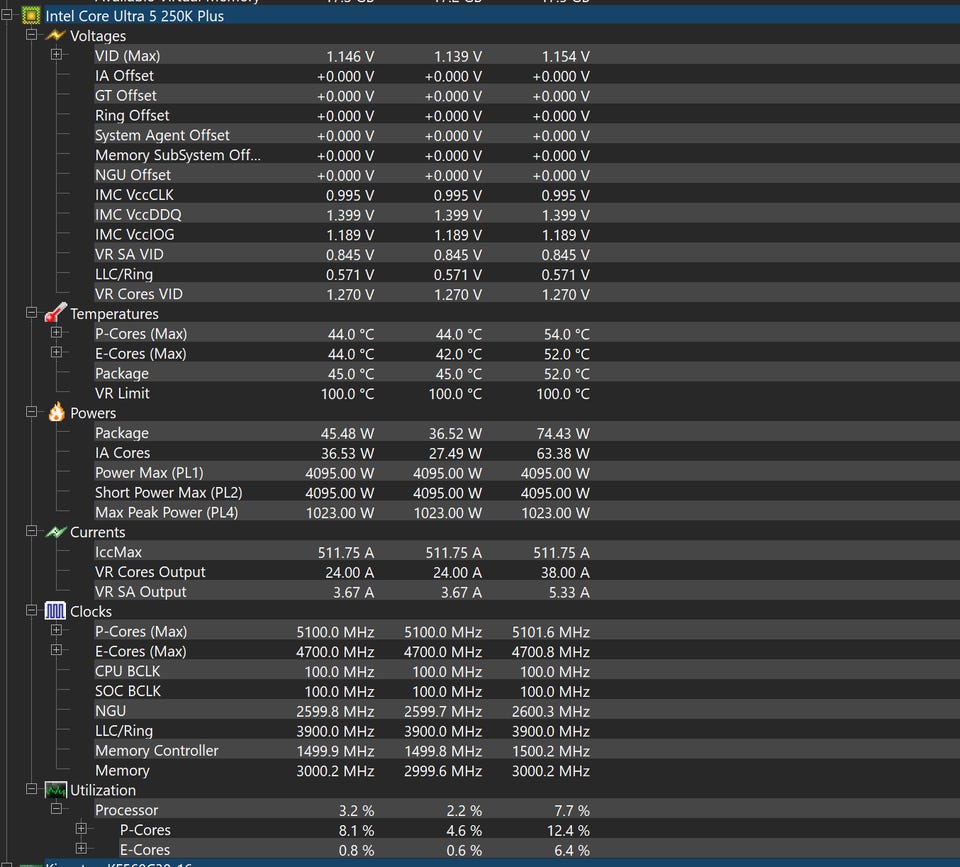The image size is (960, 867).
Task: Expand E-Cores under Processor utilization
Action: tap(81, 849)
